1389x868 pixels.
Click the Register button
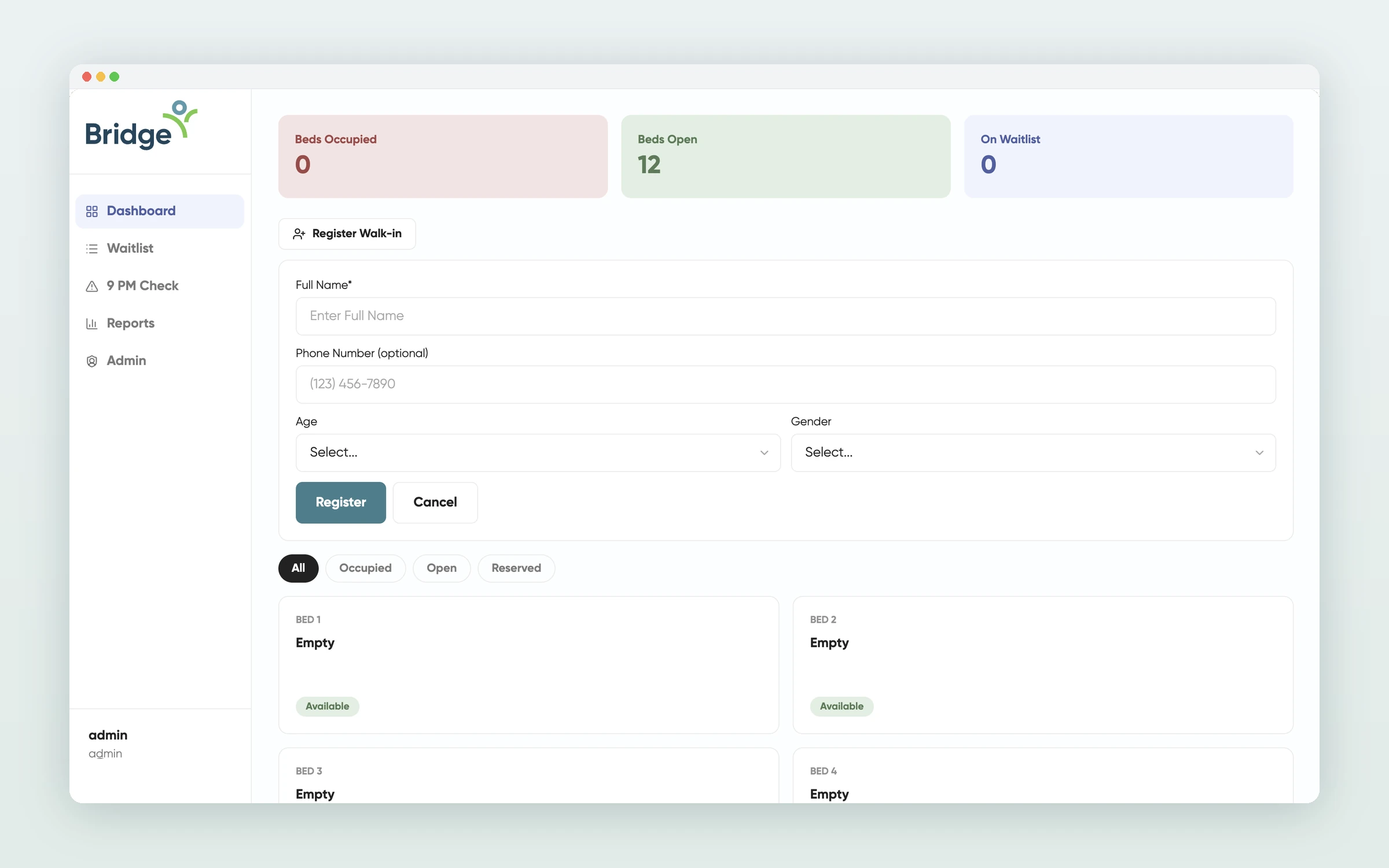point(341,502)
